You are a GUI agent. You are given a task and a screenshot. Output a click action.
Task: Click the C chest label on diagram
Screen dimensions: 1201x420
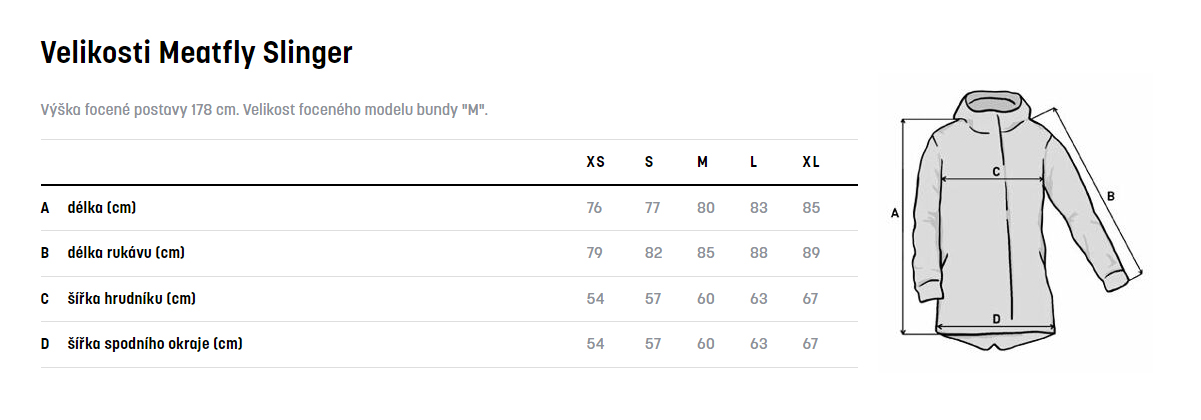point(996,172)
